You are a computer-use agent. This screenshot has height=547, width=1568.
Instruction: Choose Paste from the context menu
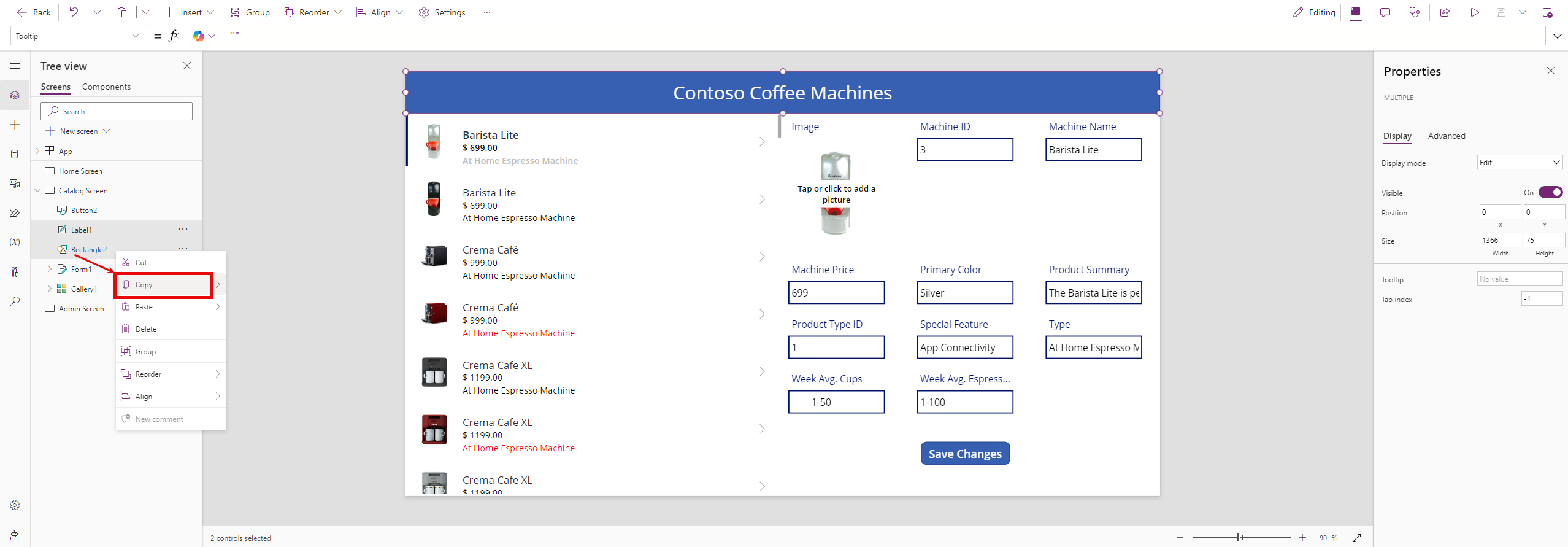tap(171, 307)
